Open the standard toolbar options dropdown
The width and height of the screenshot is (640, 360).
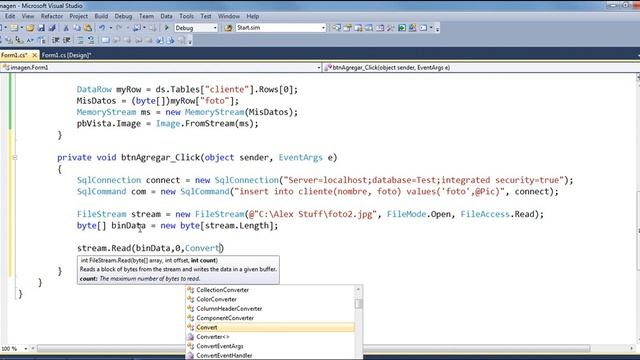(438, 29)
